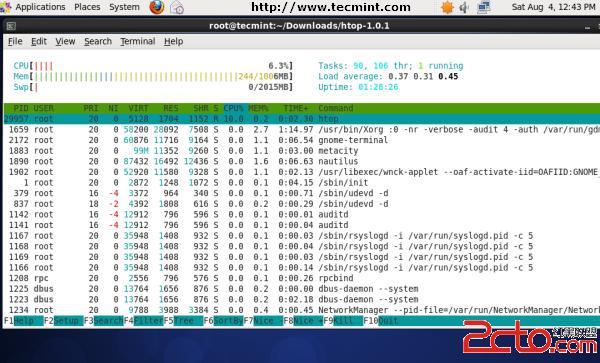Select the highlighted htop process row

click(x=302, y=119)
